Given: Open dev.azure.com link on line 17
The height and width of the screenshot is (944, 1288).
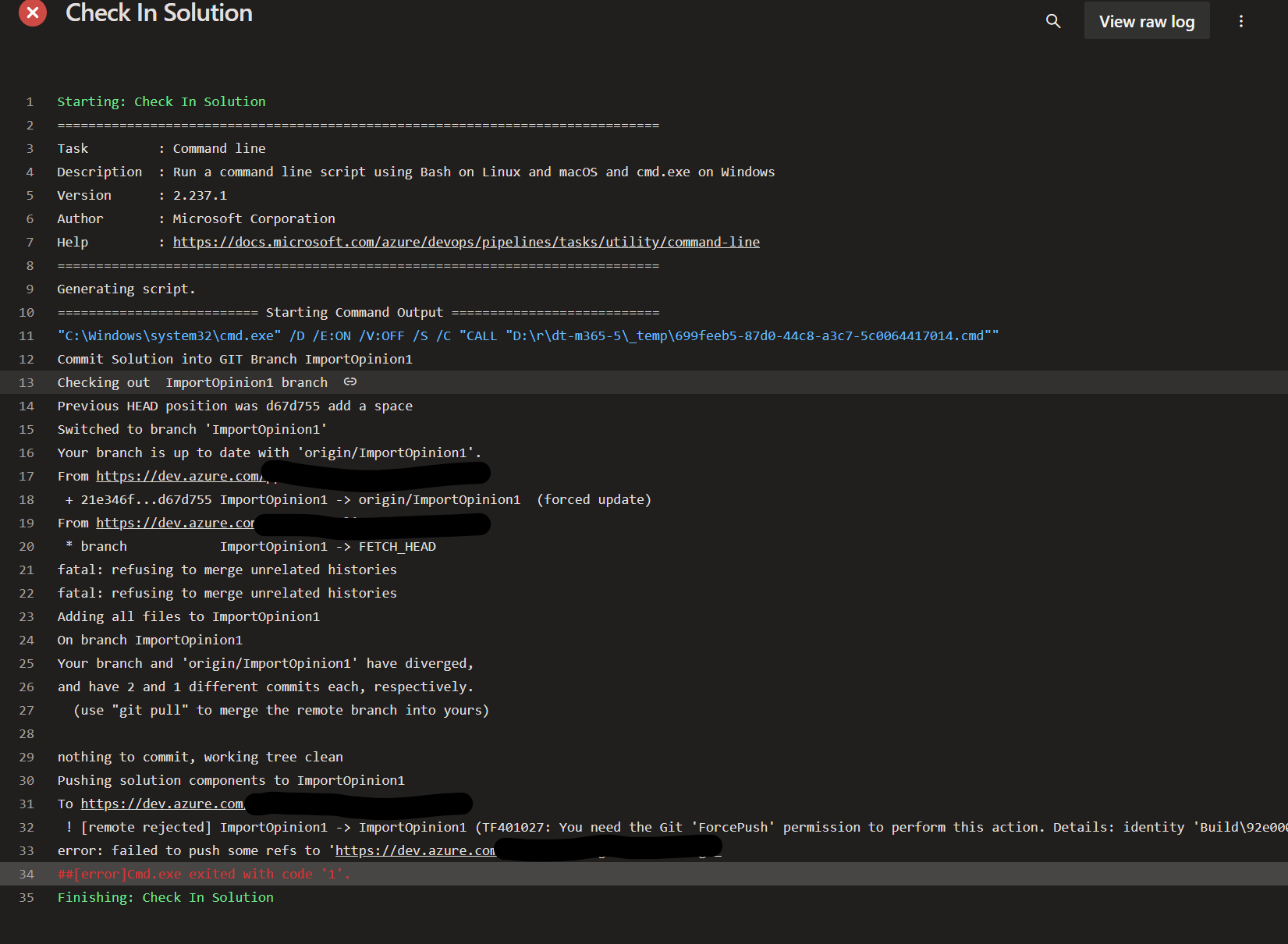Looking at the screenshot, I should (x=182, y=476).
